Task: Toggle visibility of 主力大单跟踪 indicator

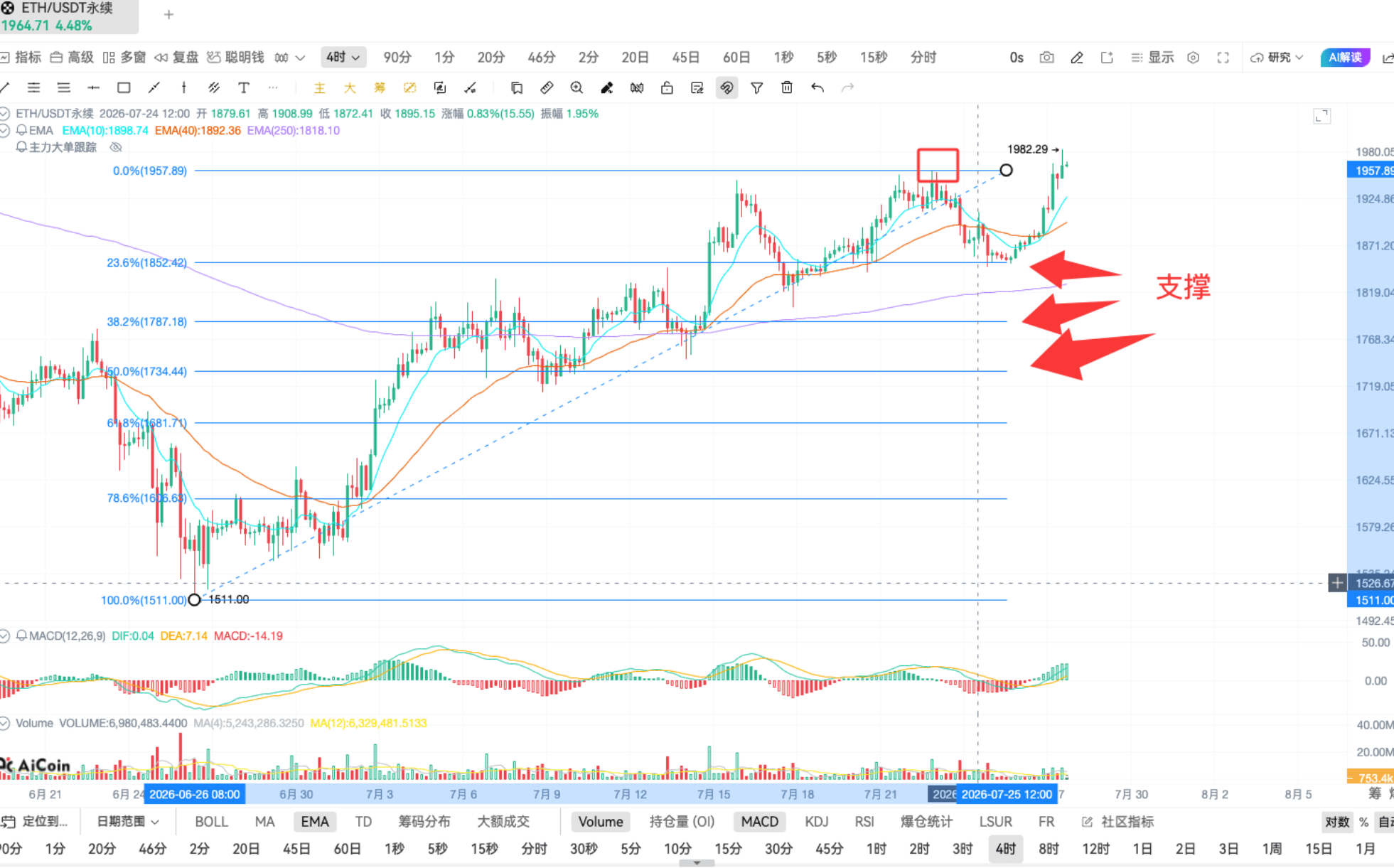Action: [116, 147]
